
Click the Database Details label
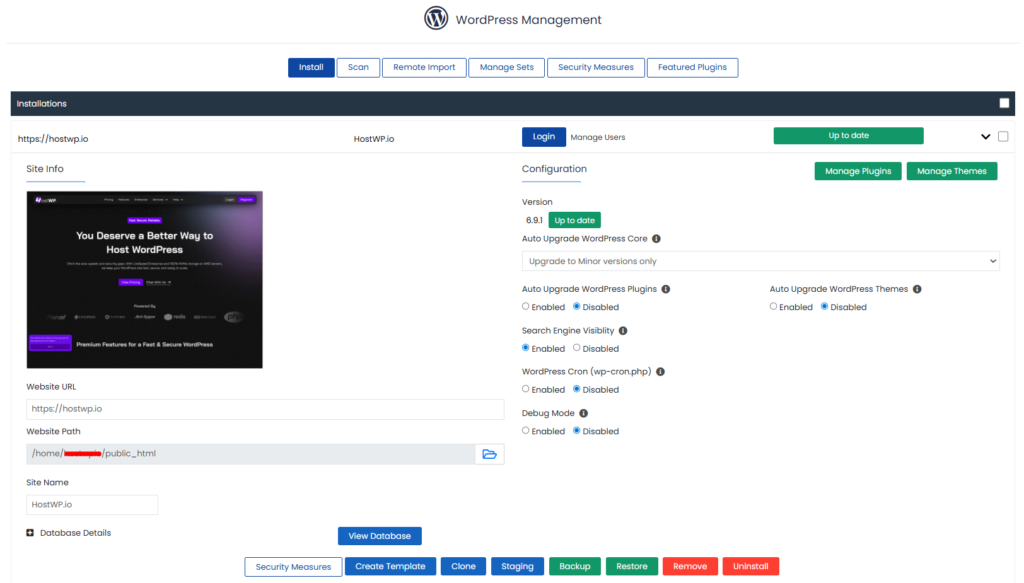76,533
